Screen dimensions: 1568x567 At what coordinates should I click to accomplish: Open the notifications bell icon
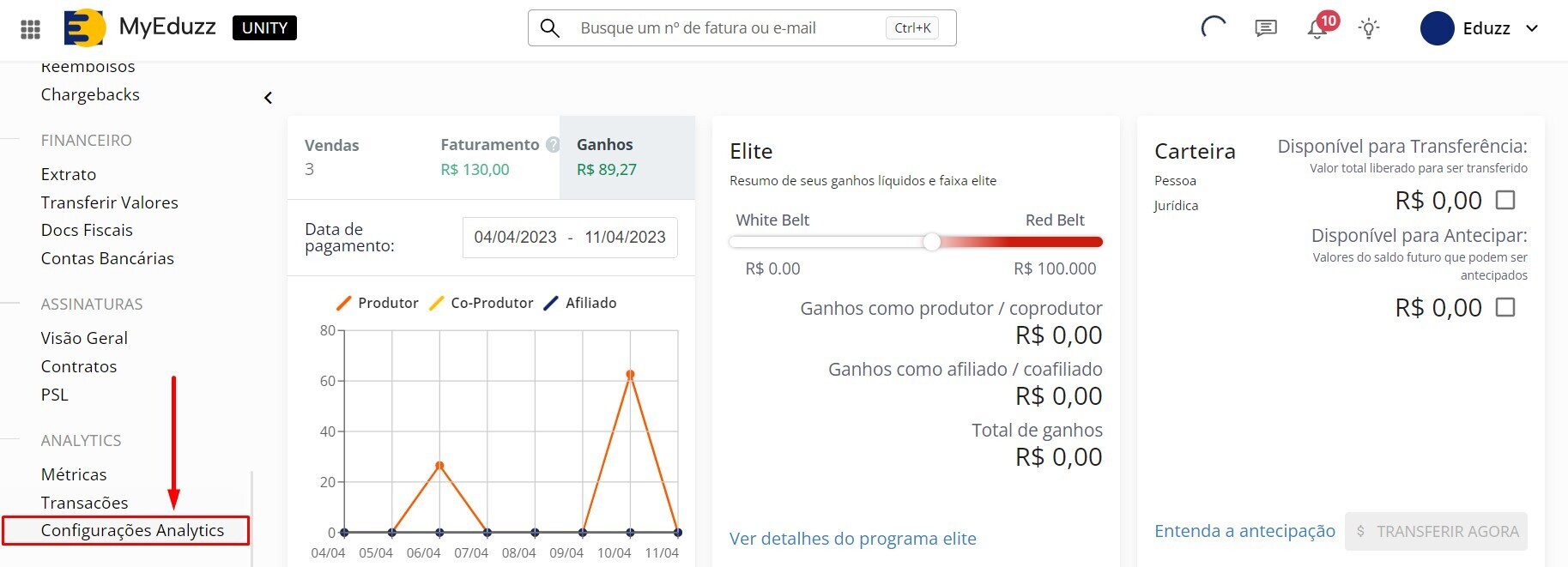(x=1317, y=29)
